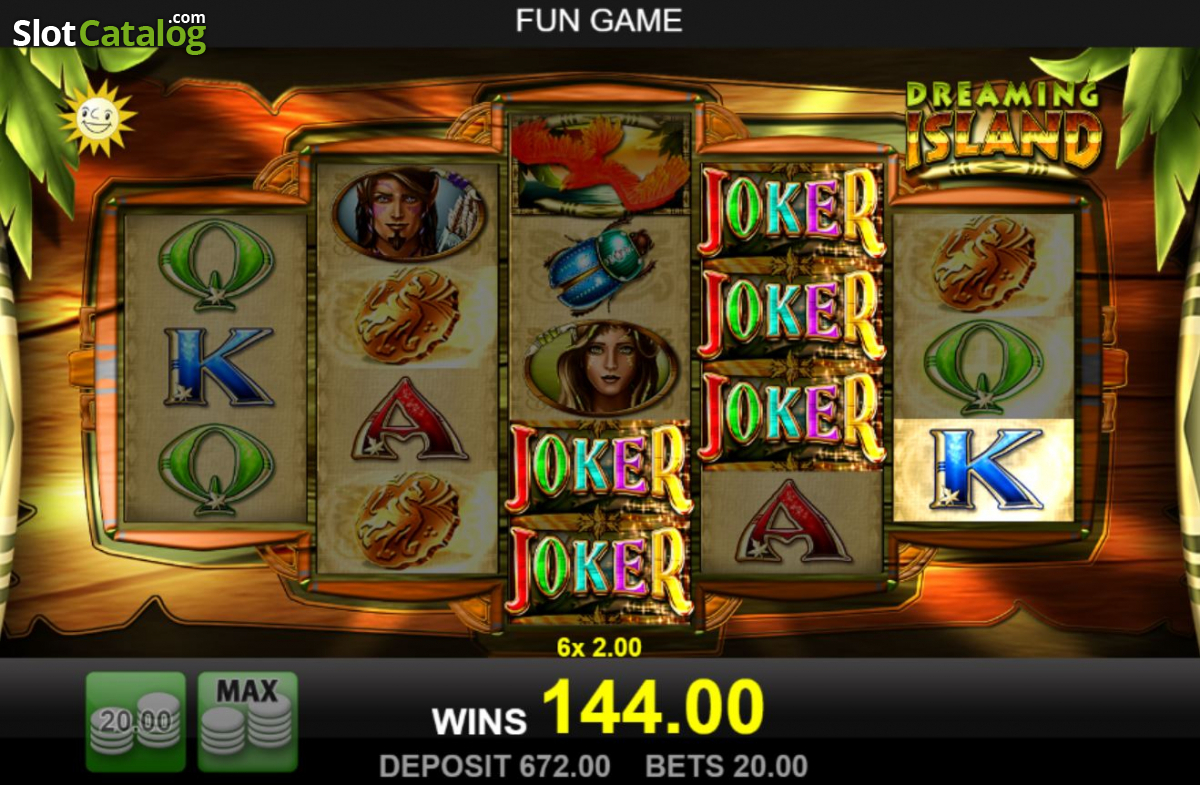Viewport: 1200px width, 785px height.
Task: Select the red A symbol on reel two
Action: (x=408, y=419)
